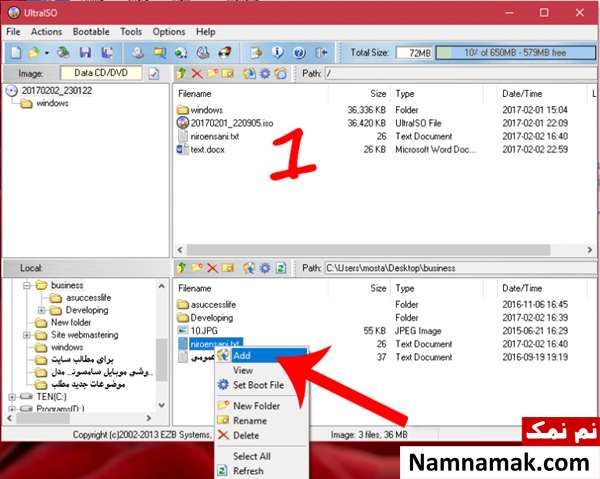Viewport: 600px width, 479px height.
Task: Click the gear icon in Image toolbar
Action: (265, 73)
